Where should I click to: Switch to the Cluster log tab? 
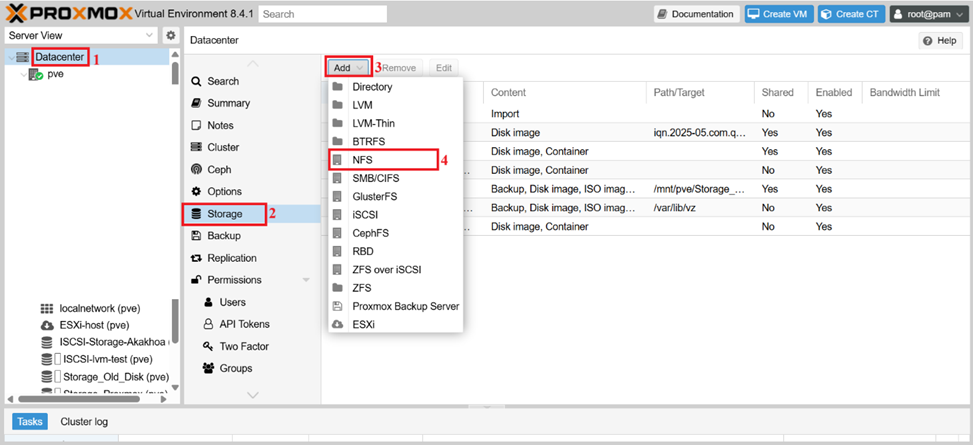(x=84, y=422)
